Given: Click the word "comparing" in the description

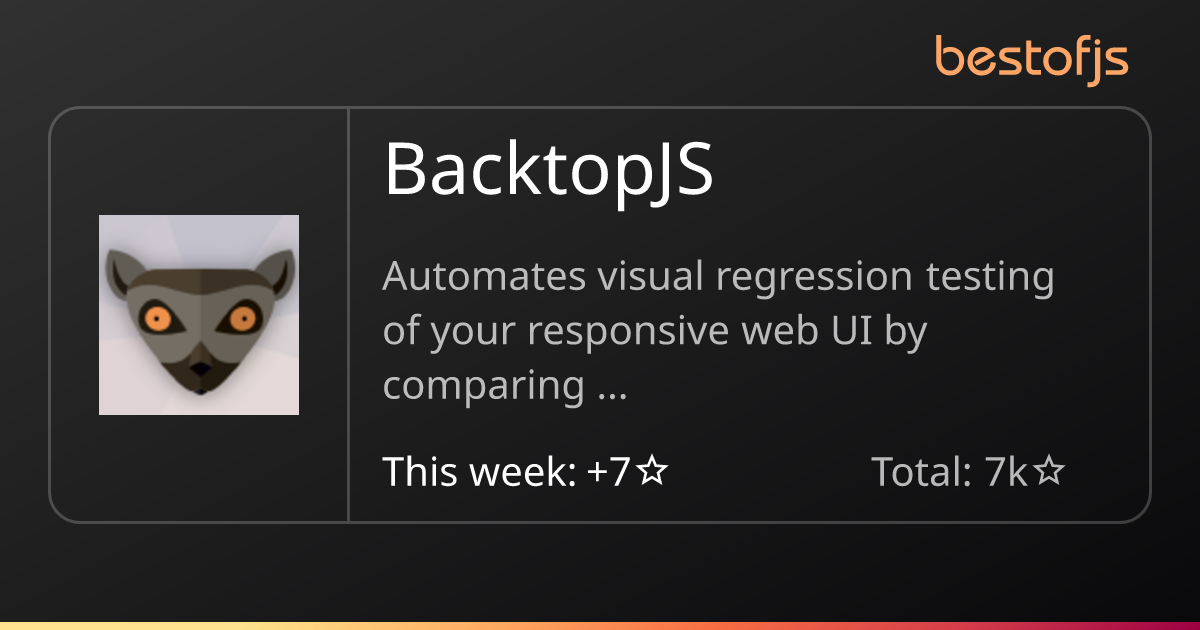Looking at the screenshot, I should coord(484,386).
